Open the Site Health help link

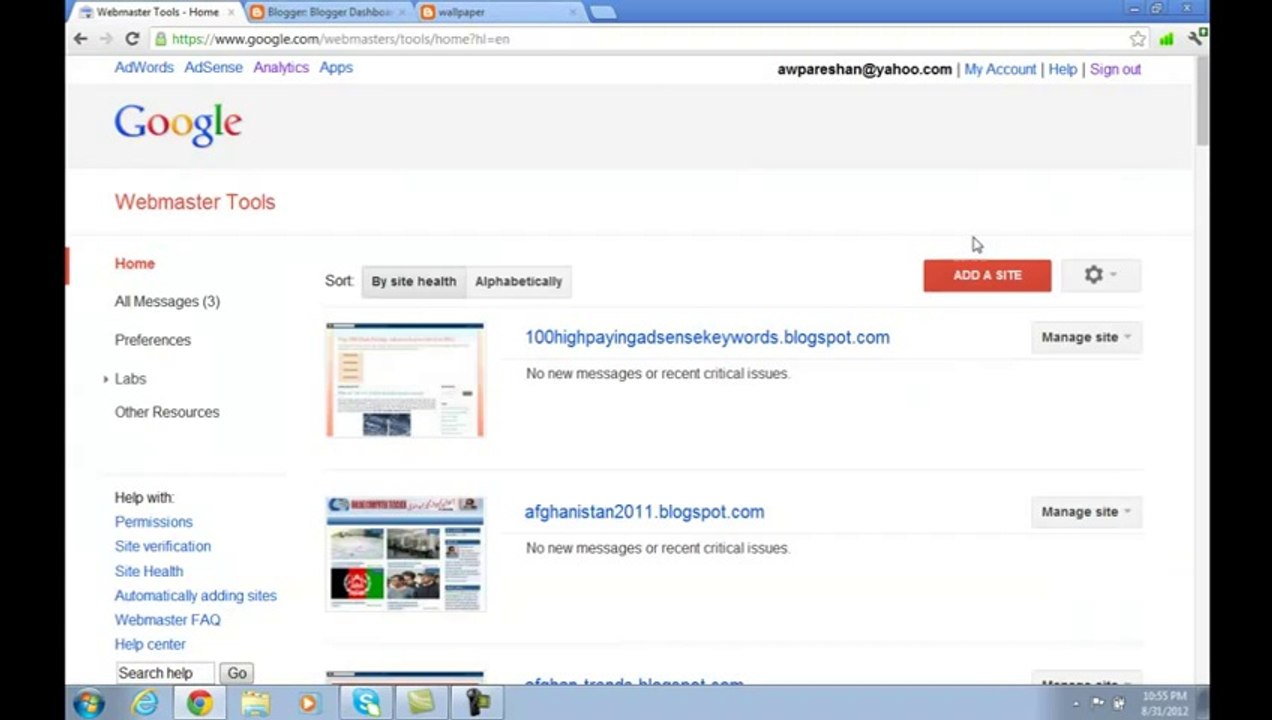click(x=148, y=571)
